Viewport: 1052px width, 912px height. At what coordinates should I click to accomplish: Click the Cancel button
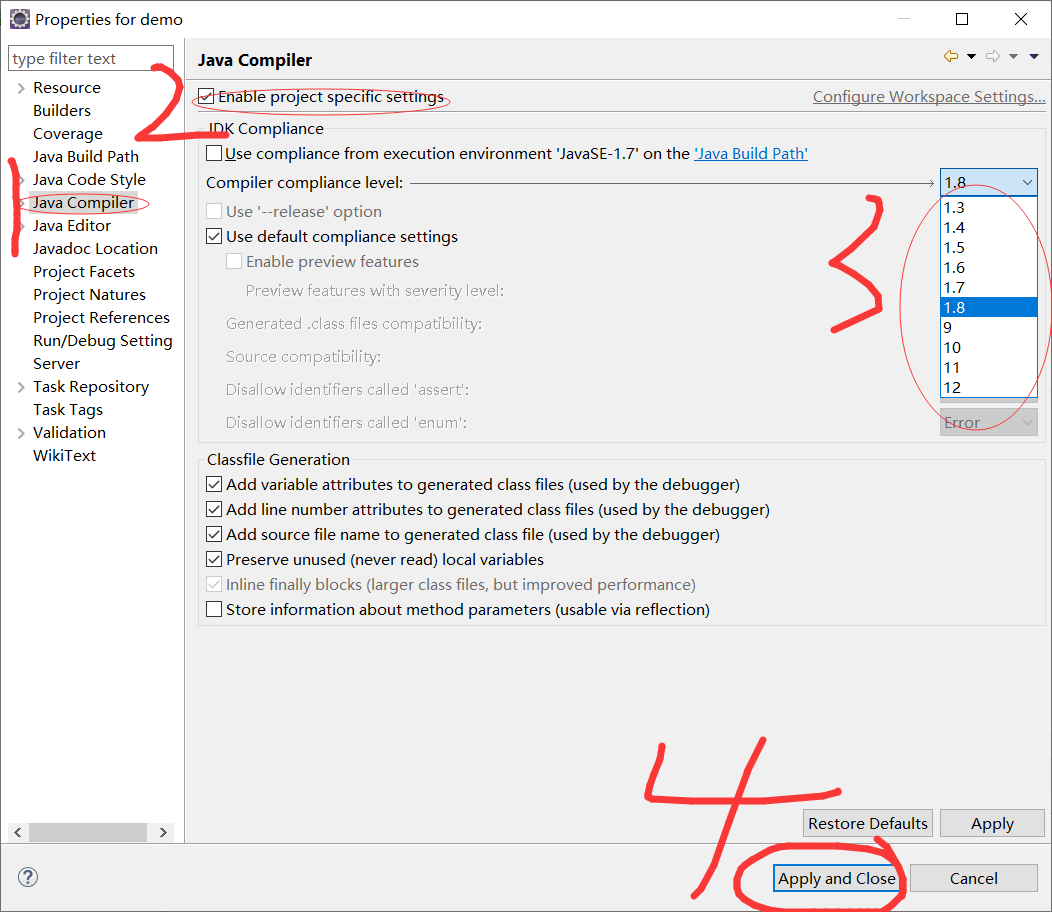pos(974,878)
